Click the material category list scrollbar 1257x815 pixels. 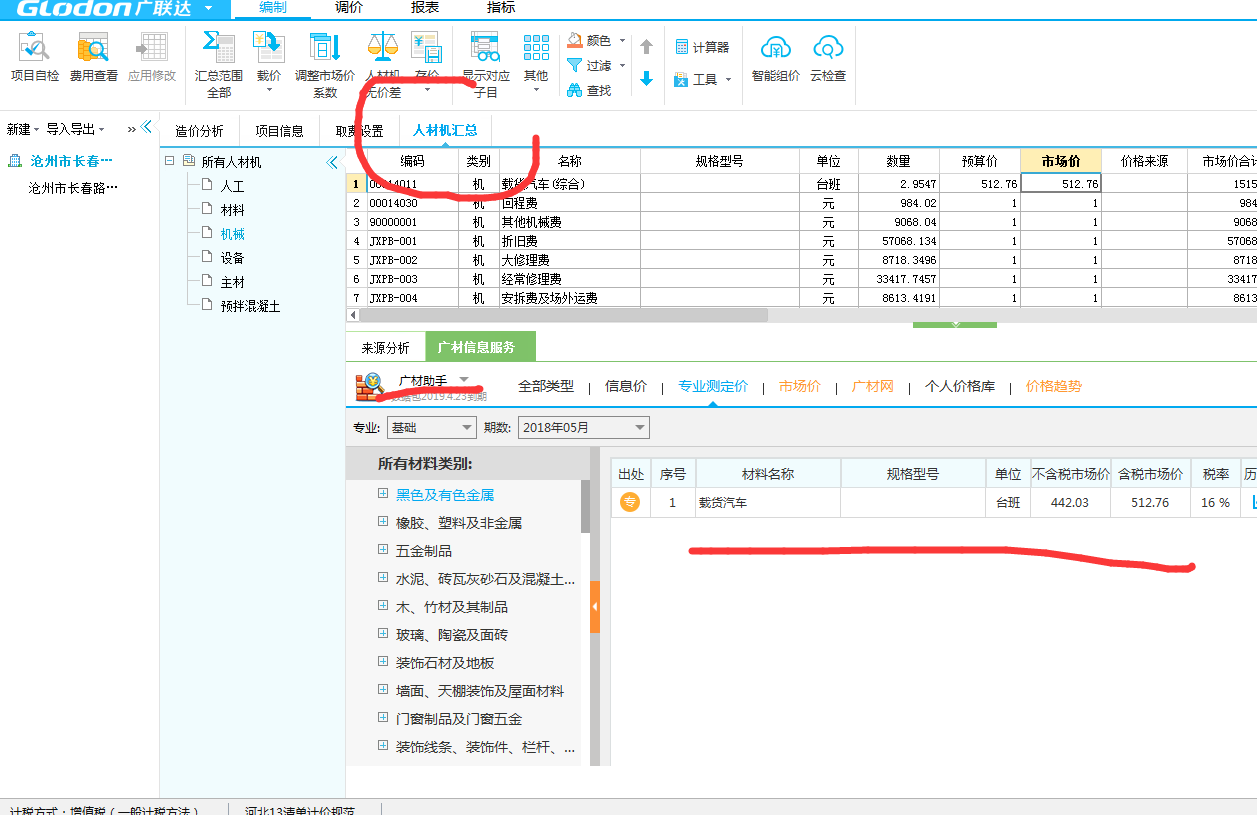tap(585, 506)
